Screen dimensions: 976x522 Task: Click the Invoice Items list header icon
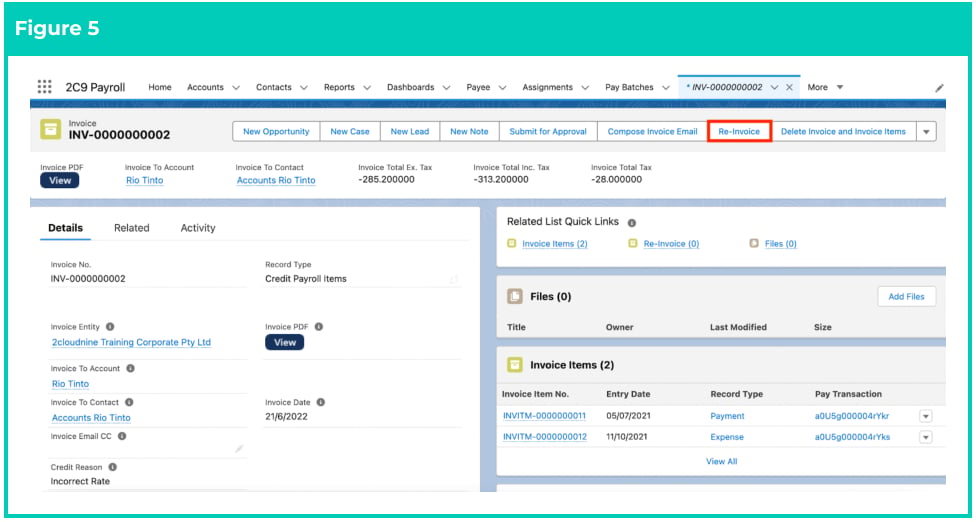(514, 365)
